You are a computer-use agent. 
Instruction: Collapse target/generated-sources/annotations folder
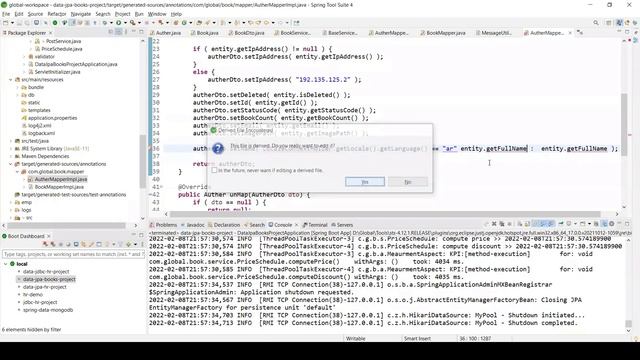click(x=11, y=164)
